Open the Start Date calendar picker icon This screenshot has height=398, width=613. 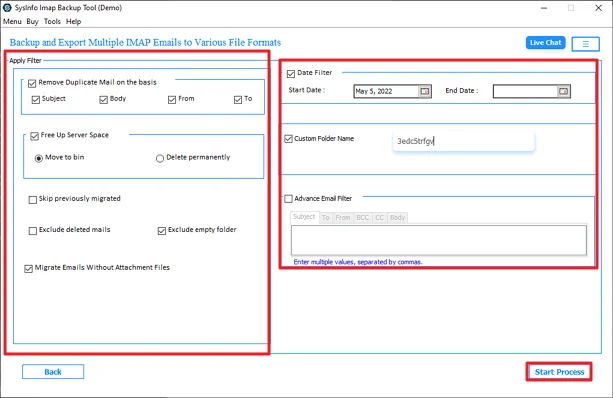click(x=425, y=91)
